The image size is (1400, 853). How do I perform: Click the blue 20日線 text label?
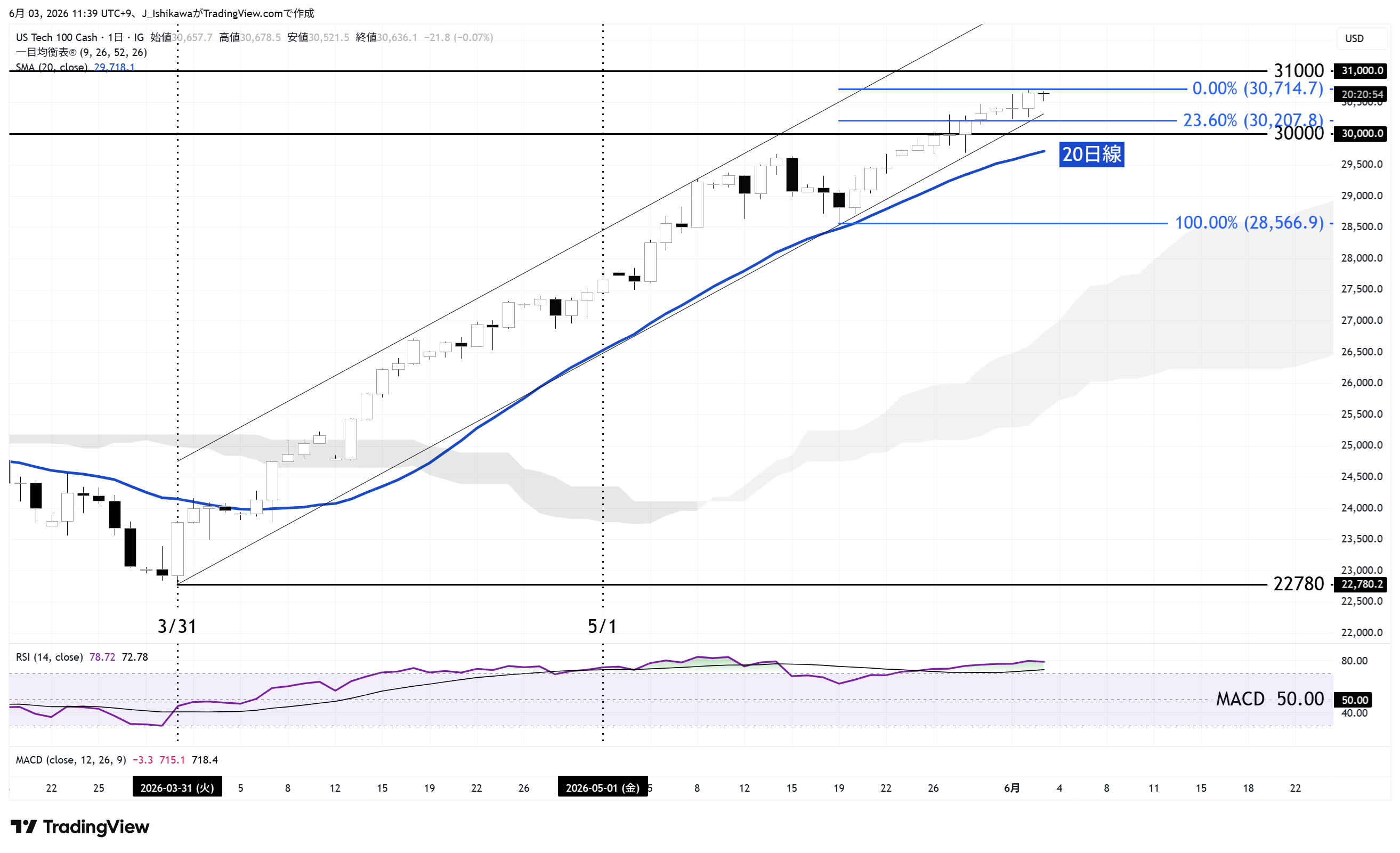(x=1091, y=154)
